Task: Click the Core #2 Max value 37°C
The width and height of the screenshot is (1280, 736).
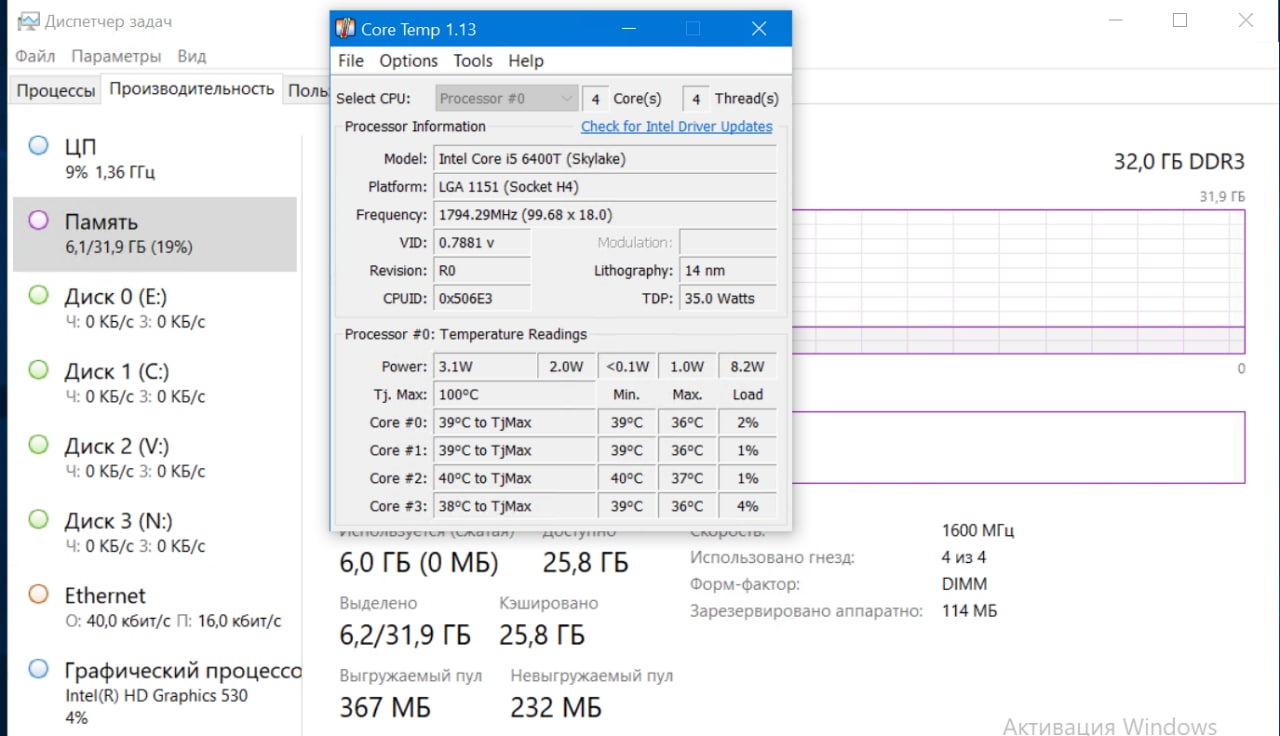Action: 687,479
